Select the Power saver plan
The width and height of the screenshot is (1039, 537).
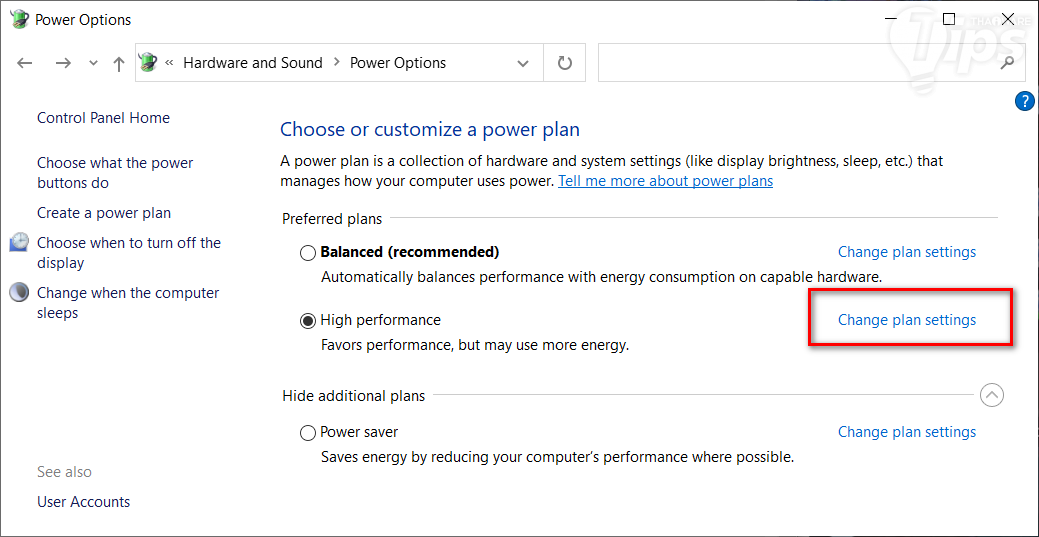coord(308,433)
